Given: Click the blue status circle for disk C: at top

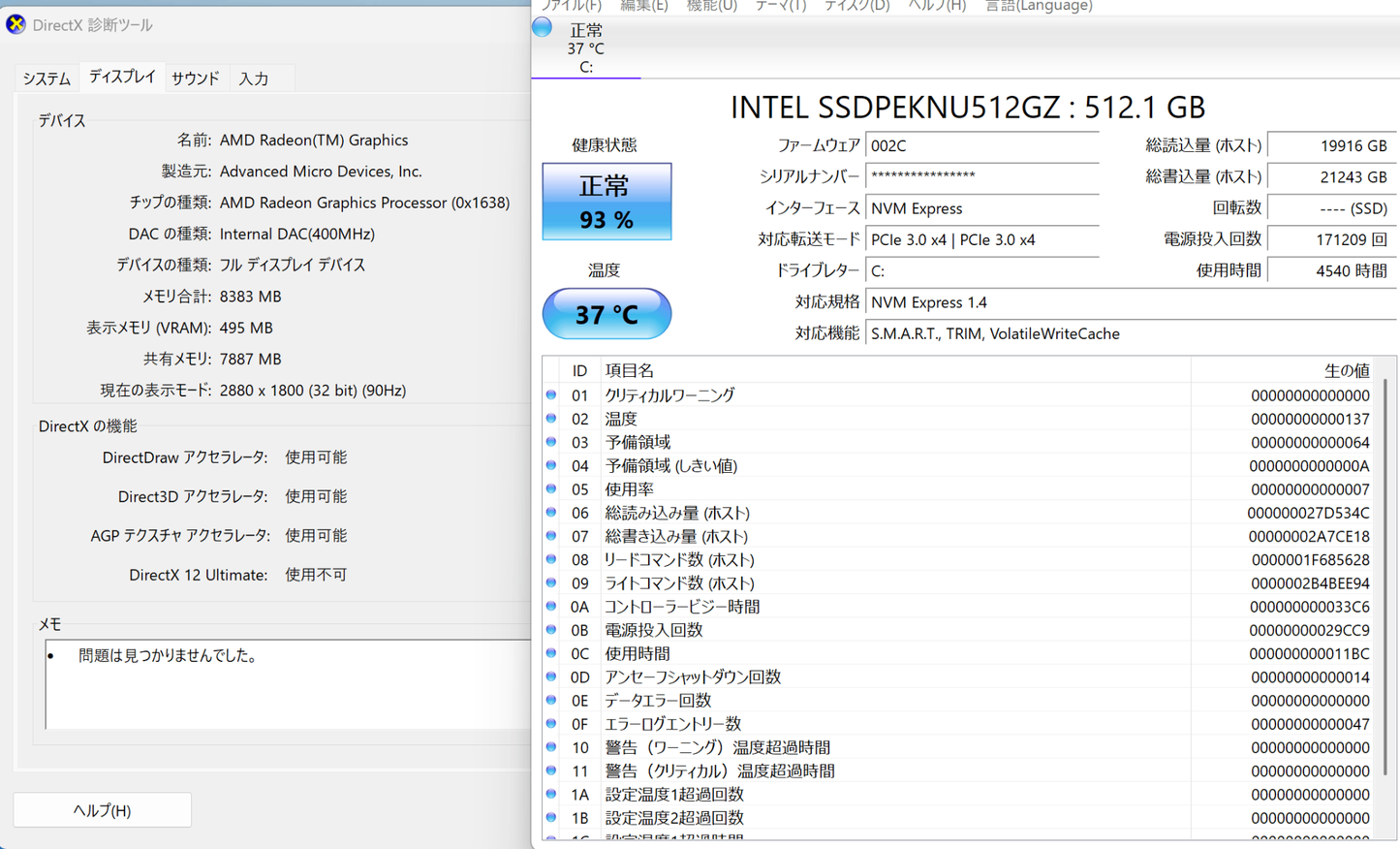Looking at the screenshot, I should (x=543, y=27).
